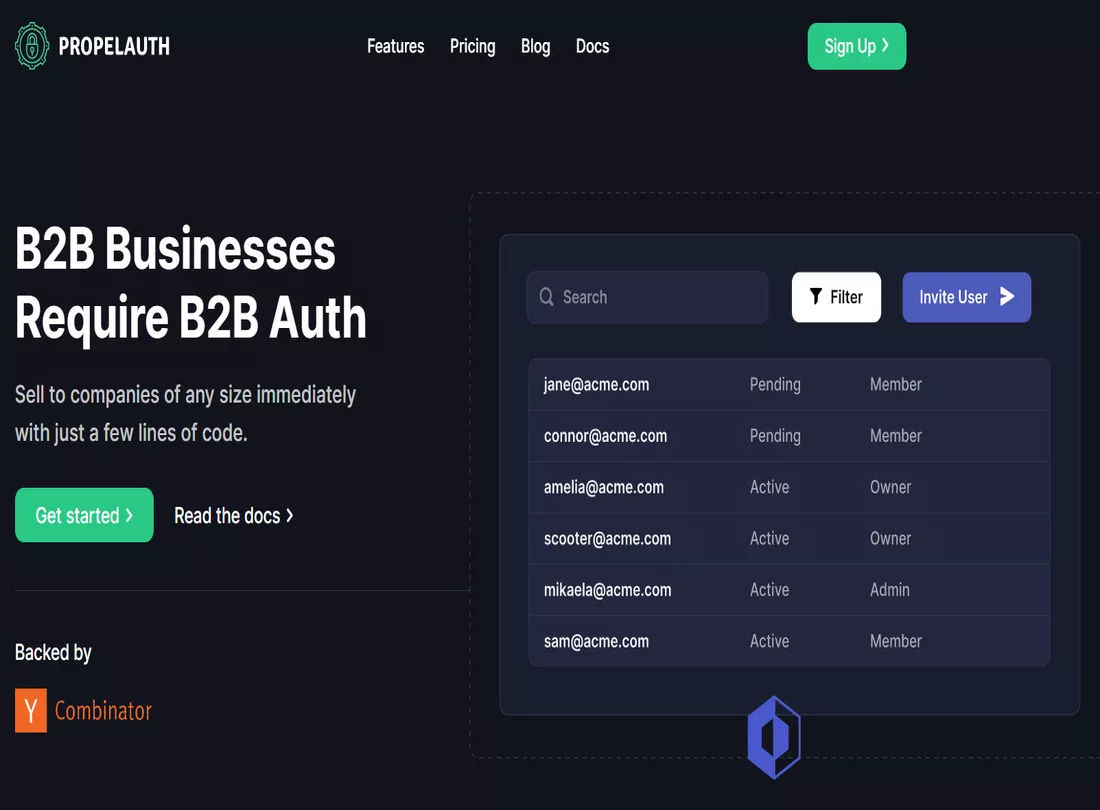
Task: Click the Invite User button
Action: coord(967,297)
